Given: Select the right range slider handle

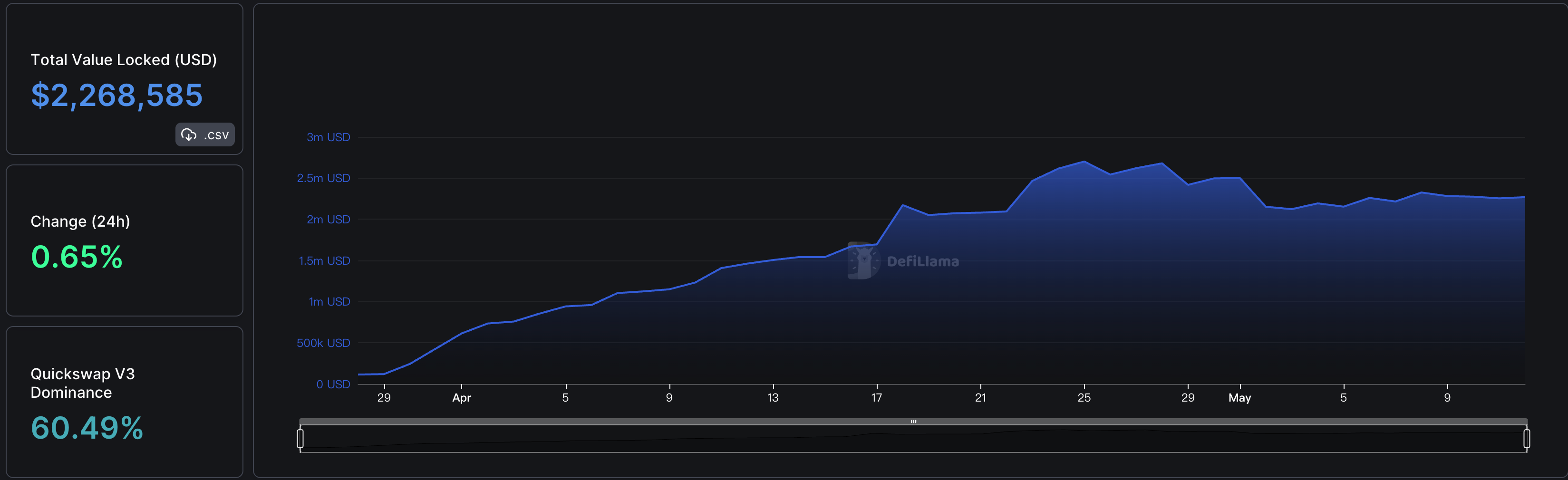Looking at the screenshot, I should [1527, 439].
